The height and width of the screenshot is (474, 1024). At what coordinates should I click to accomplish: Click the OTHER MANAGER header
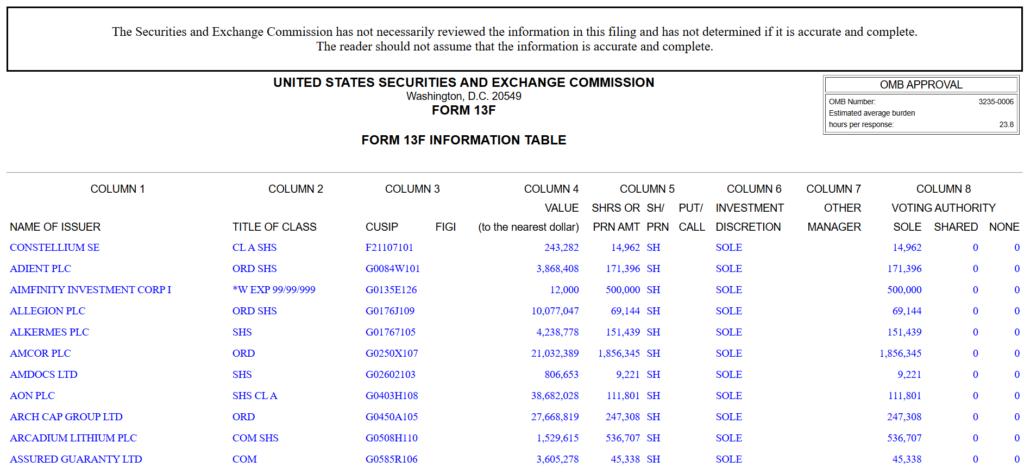pos(834,217)
